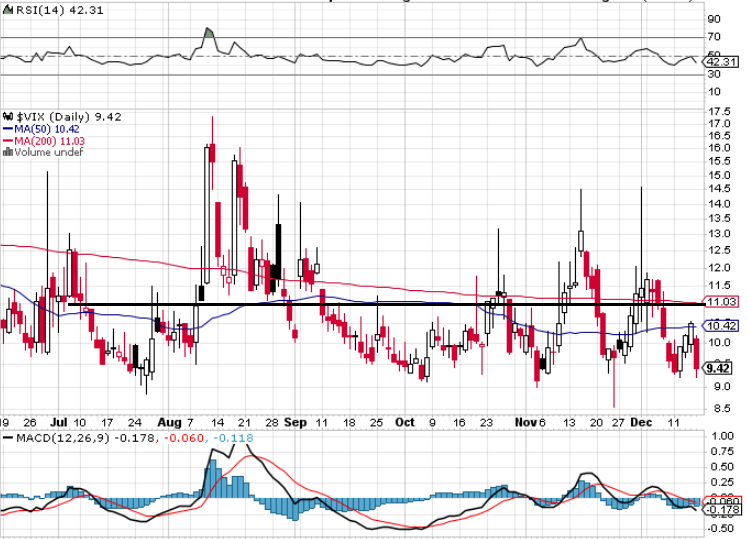The width and height of the screenshot is (748, 539).
Task: Click the candlestick icon beside $VIX (Daily)
Action: 5,117
